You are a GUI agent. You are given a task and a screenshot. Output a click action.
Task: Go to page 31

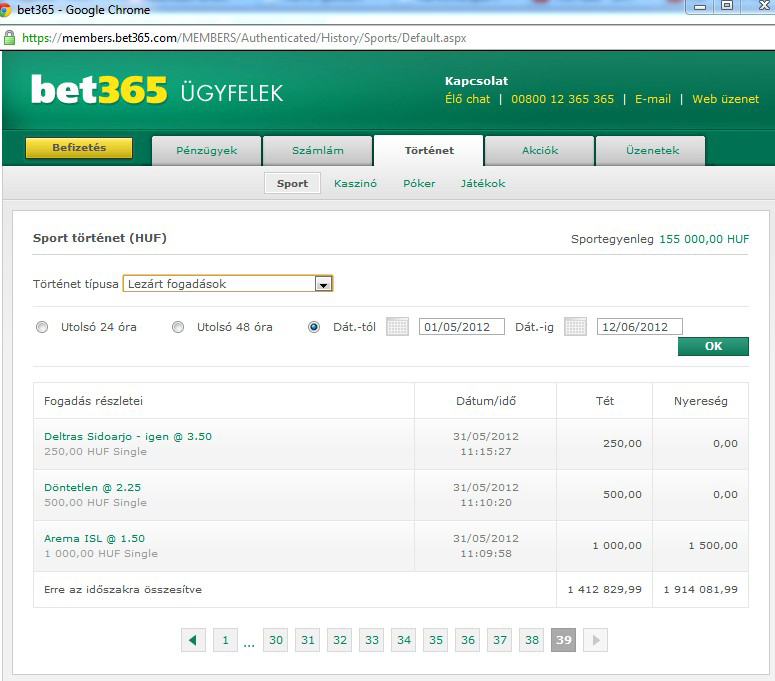click(308, 640)
